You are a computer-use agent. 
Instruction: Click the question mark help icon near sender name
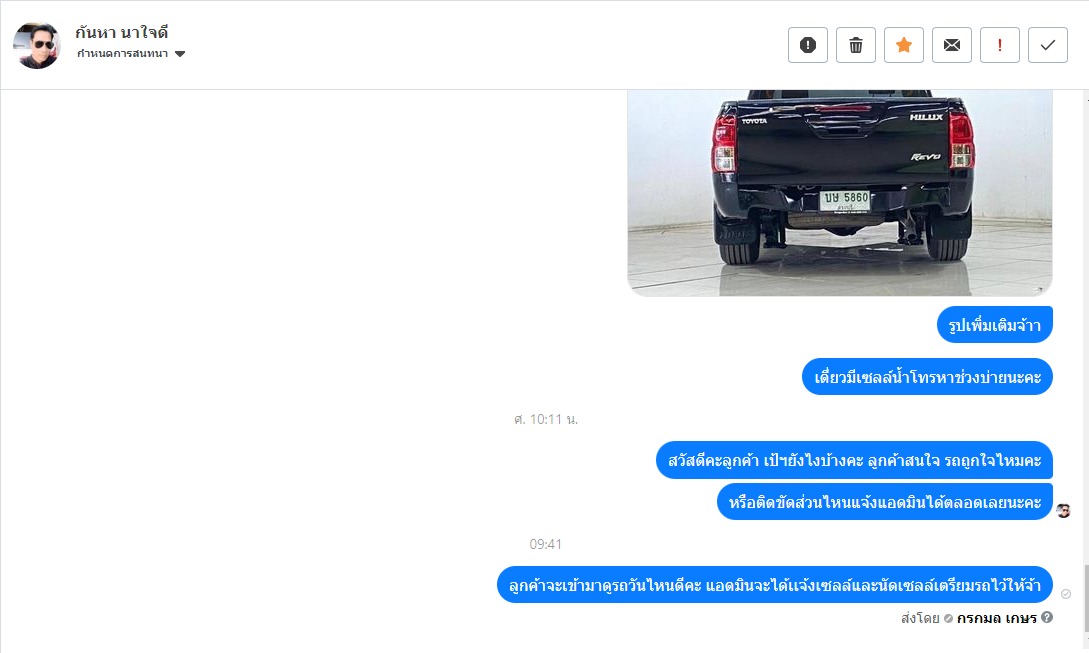coord(1047,617)
